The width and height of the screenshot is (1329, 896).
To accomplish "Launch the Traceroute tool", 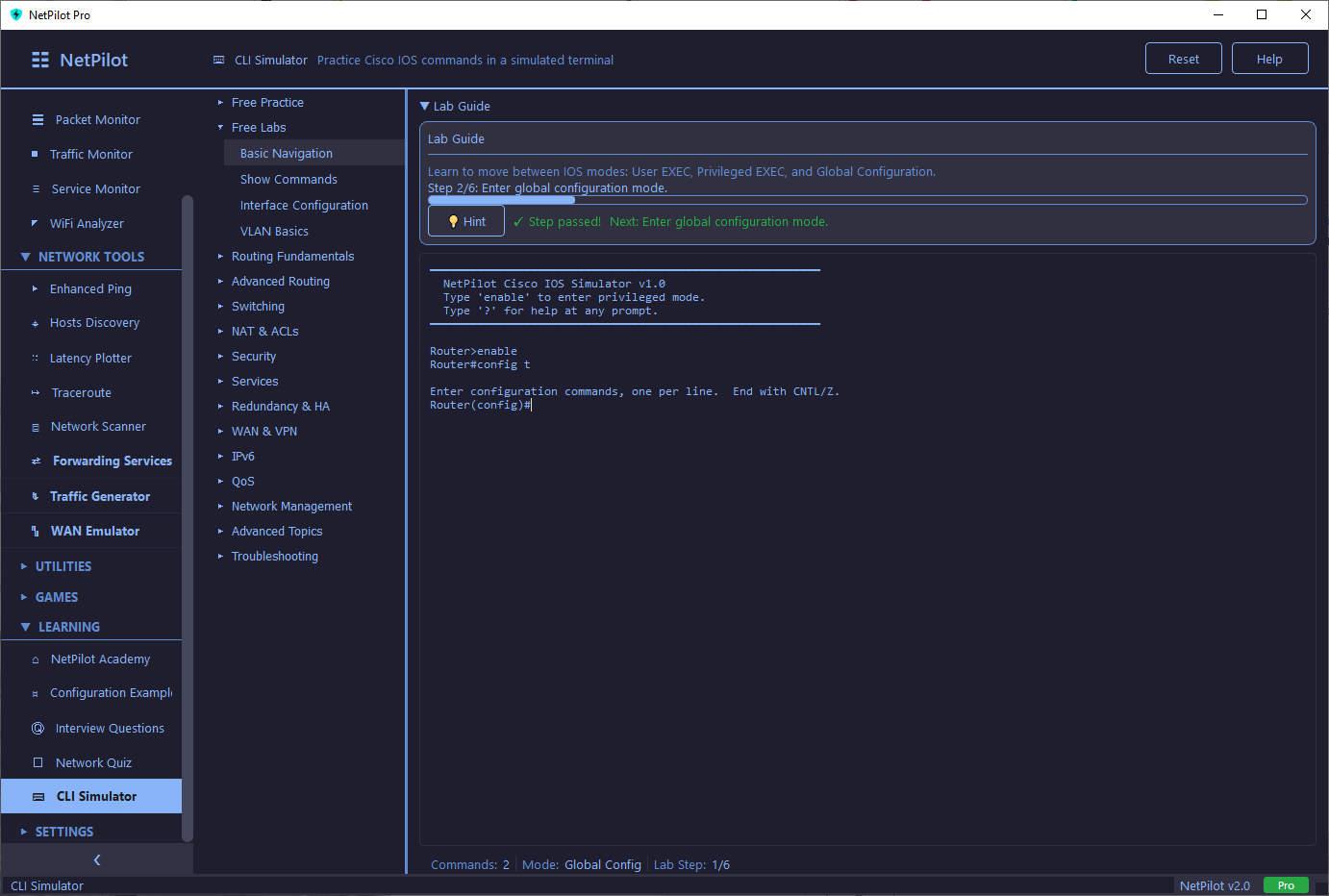I will pos(82,392).
